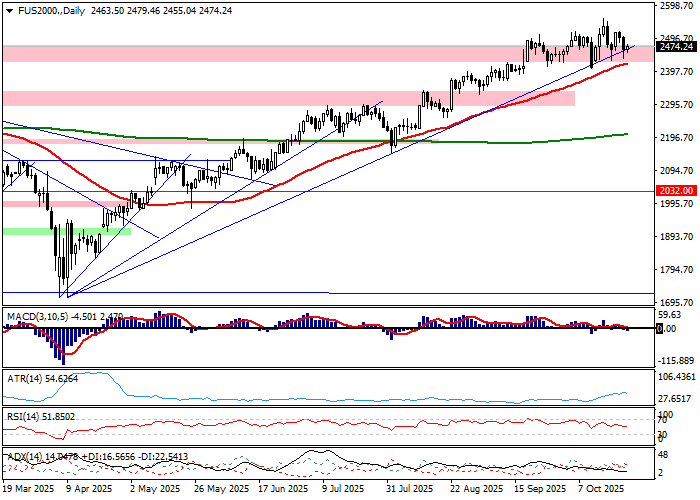Click the red horizontal line at 2032
The width and height of the screenshot is (700, 500).
(400, 190)
